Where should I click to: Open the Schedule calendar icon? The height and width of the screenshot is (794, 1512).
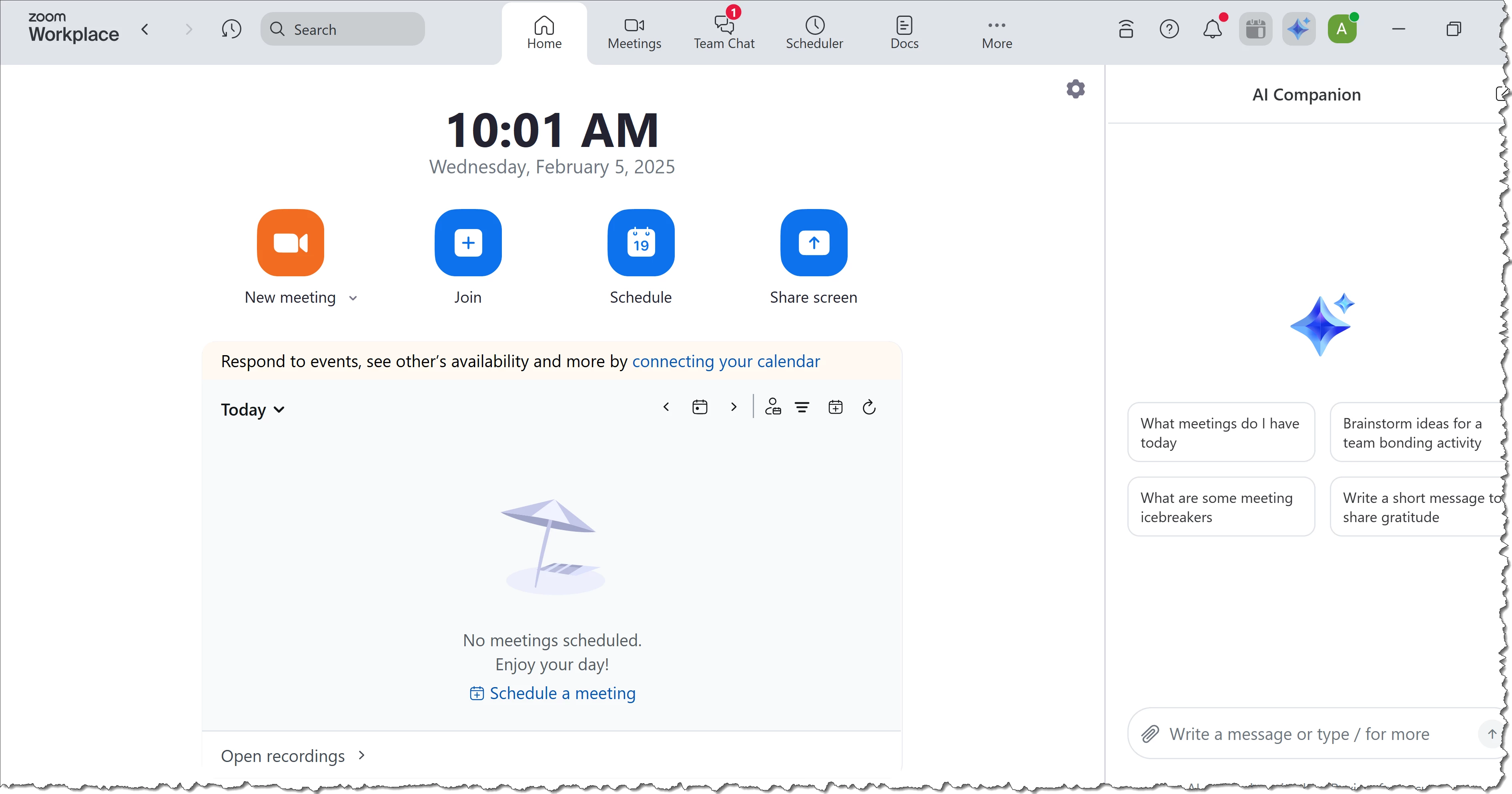point(640,243)
